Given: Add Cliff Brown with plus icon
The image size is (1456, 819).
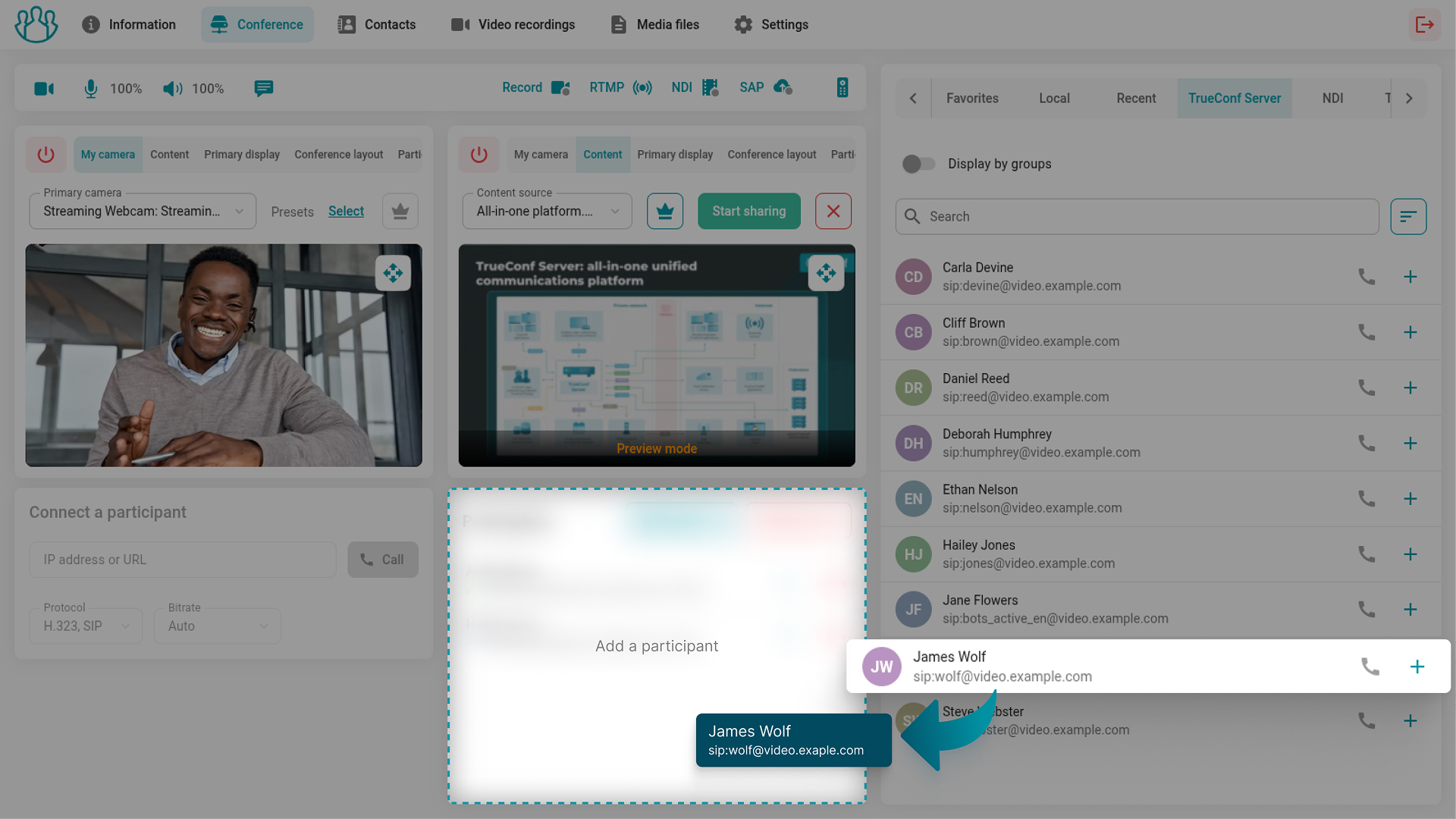Looking at the screenshot, I should (x=1410, y=332).
